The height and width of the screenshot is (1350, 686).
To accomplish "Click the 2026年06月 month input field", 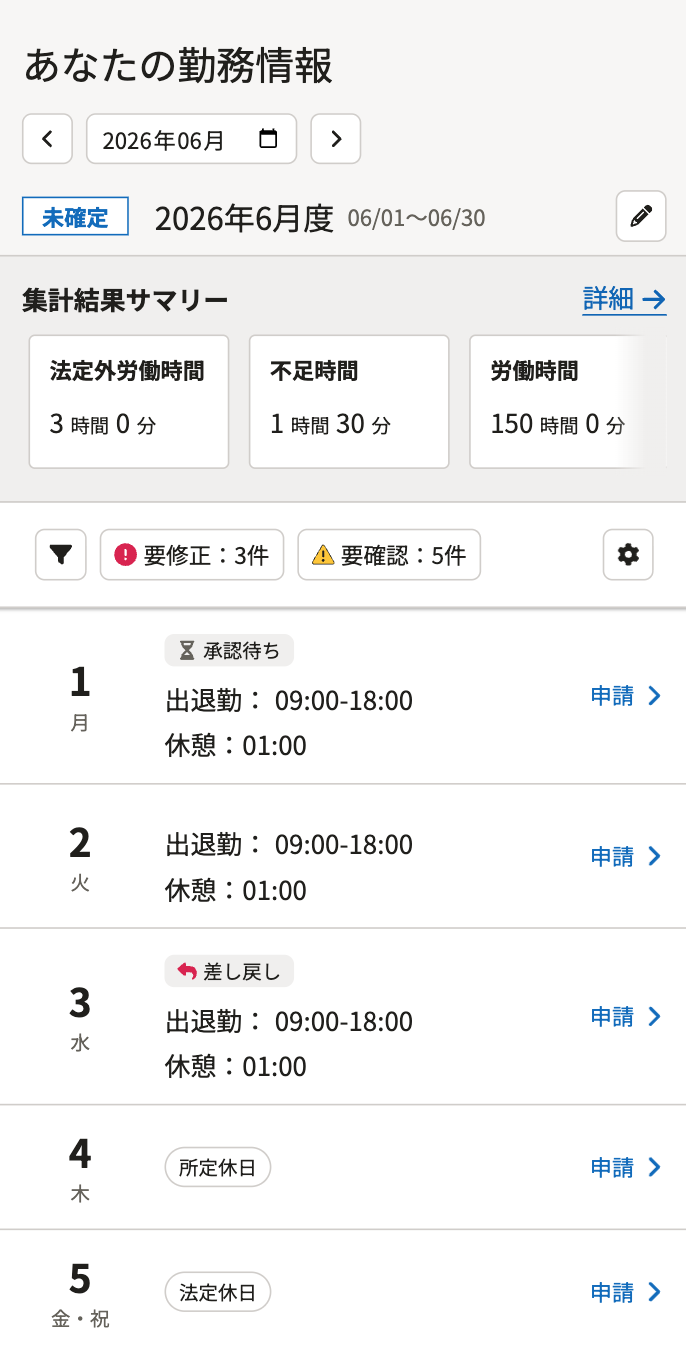I will [x=192, y=139].
